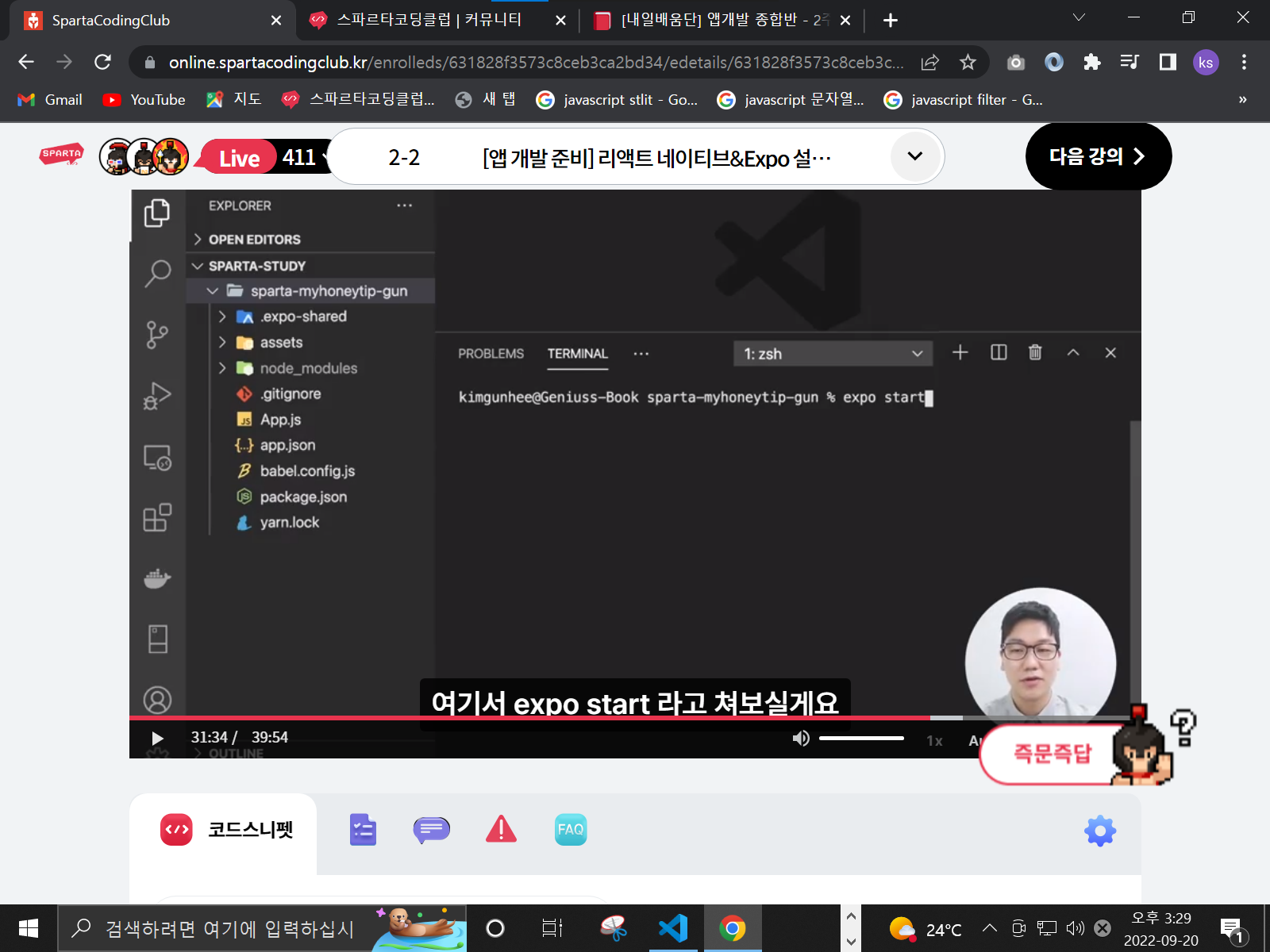Viewport: 1270px width, 952px height.
Task: Bookmark this page with star icon
Action: (x=968, y=62)
